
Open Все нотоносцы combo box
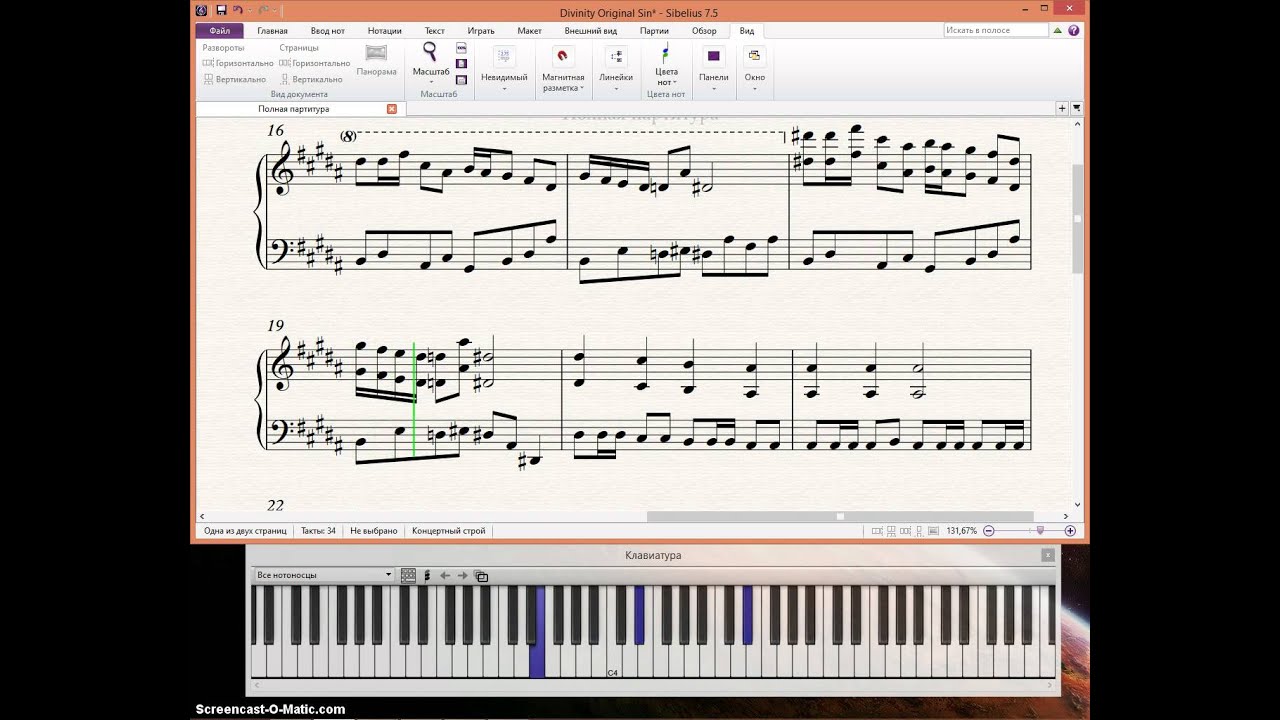coord(324,575)
